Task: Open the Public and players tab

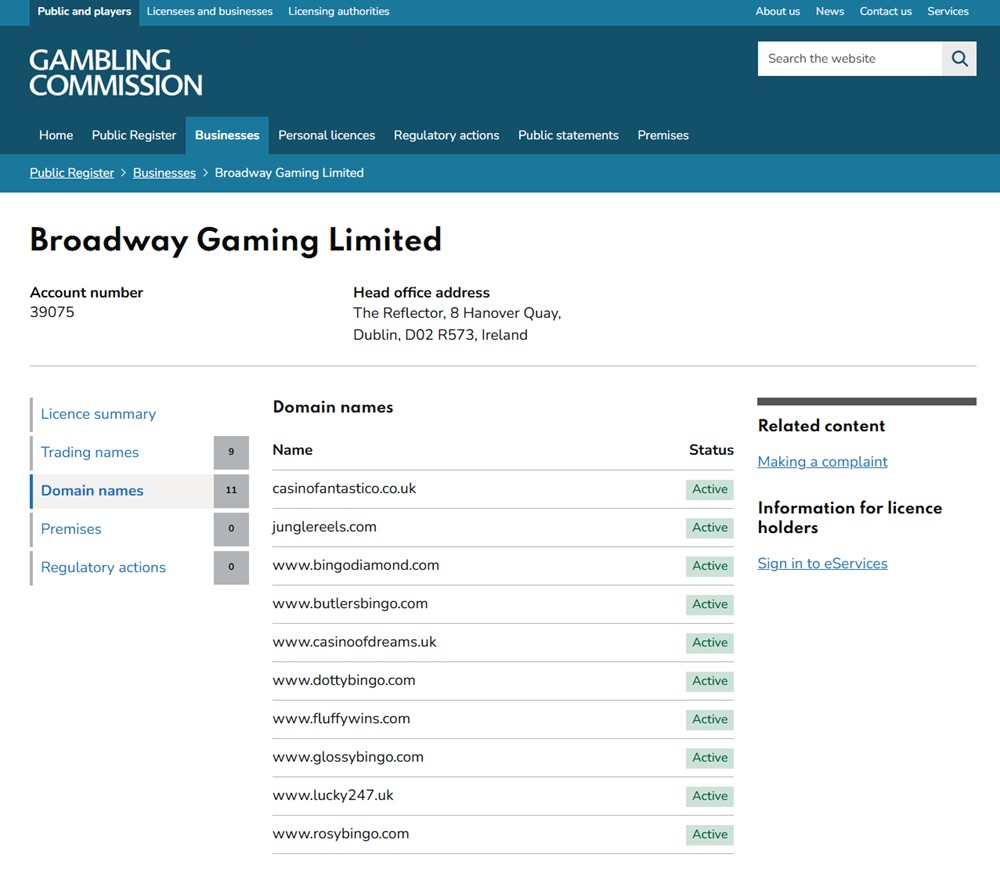Action: 84,11
